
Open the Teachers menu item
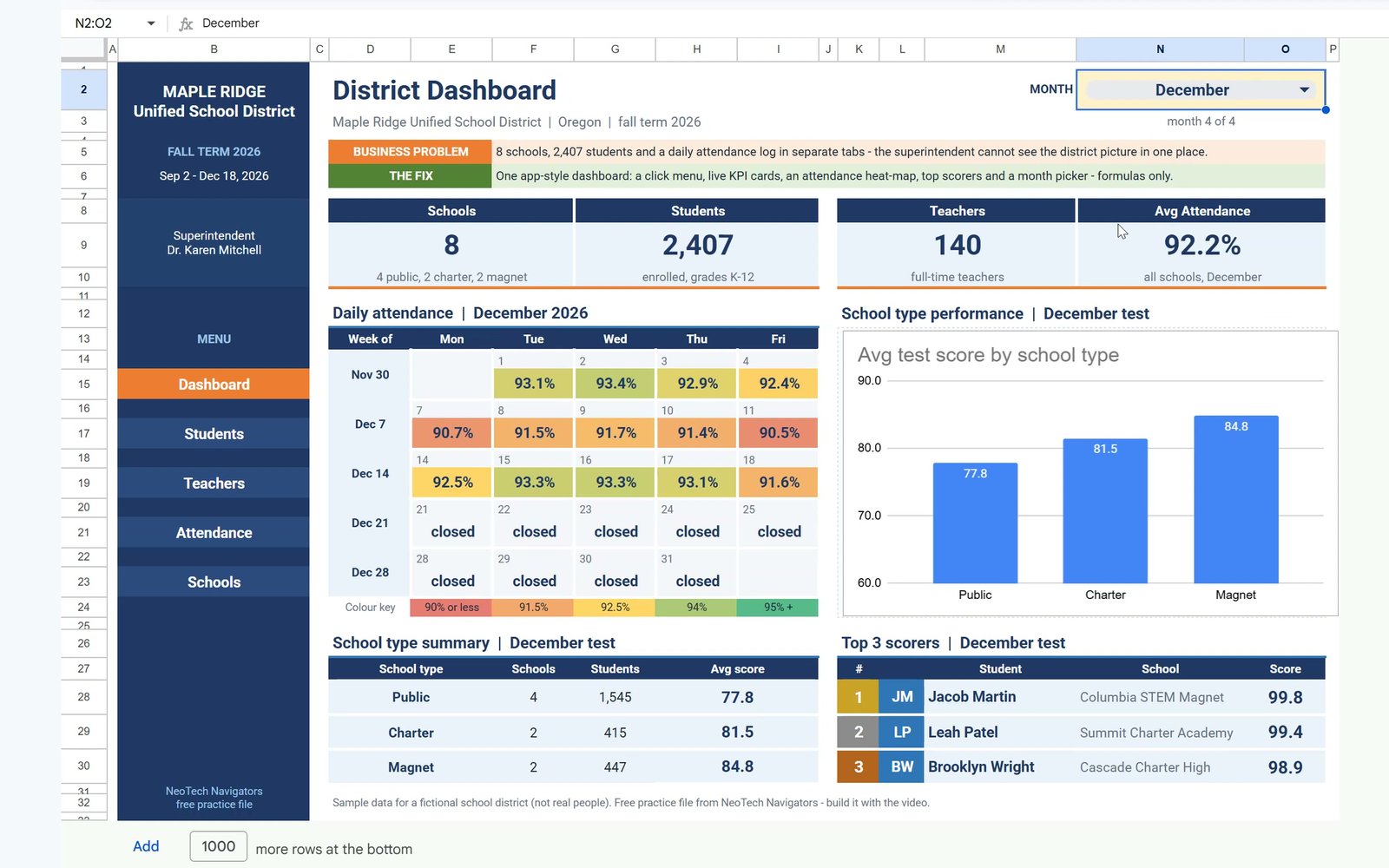pyautogui.click(x=214, y=483)
